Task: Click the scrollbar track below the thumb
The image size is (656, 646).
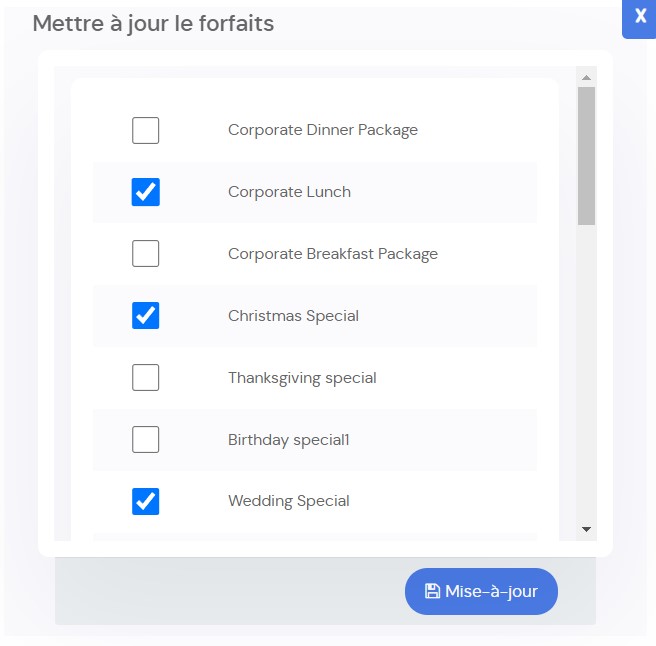Action: click(587, 372)
